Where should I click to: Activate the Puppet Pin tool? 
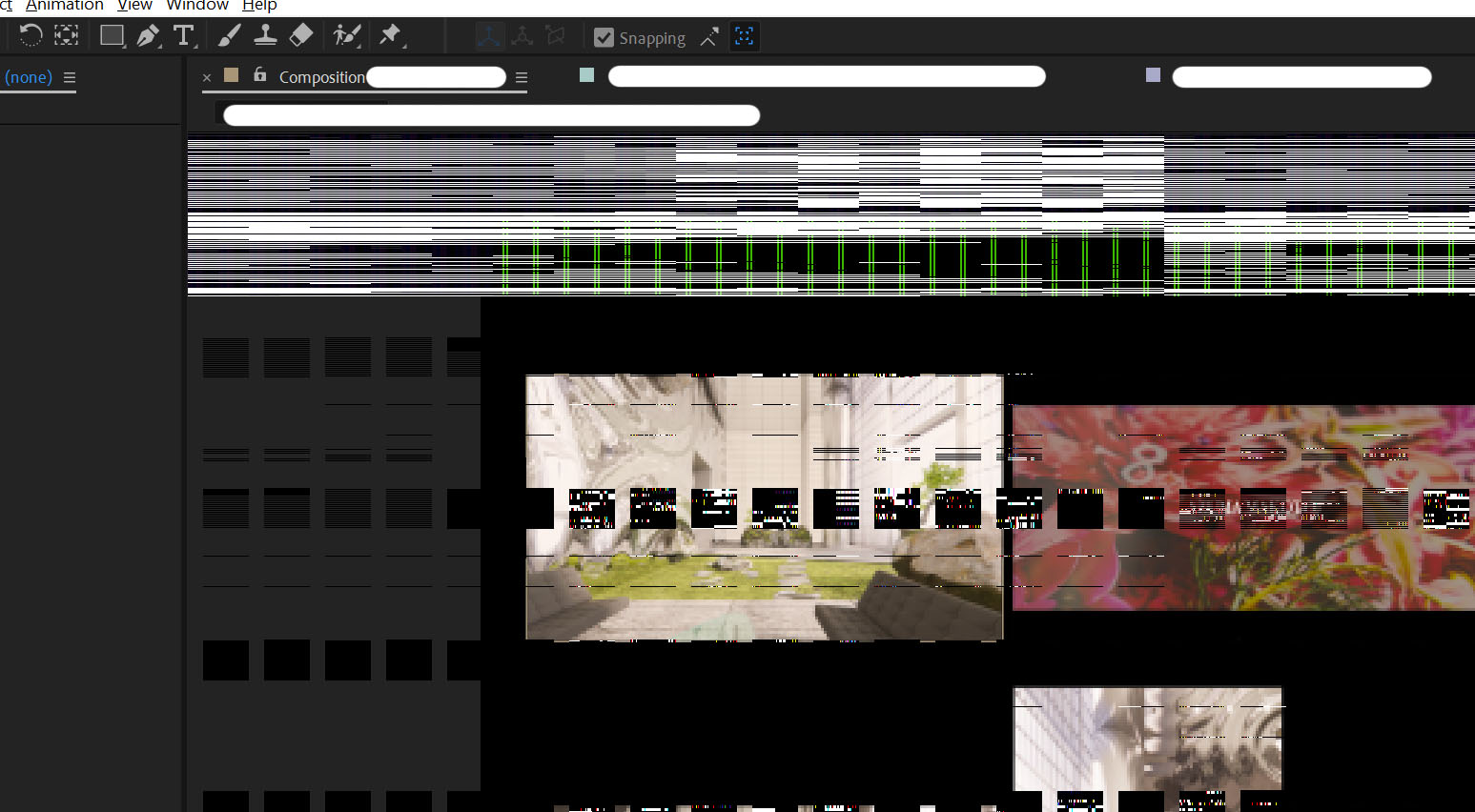tap(390, 35)
